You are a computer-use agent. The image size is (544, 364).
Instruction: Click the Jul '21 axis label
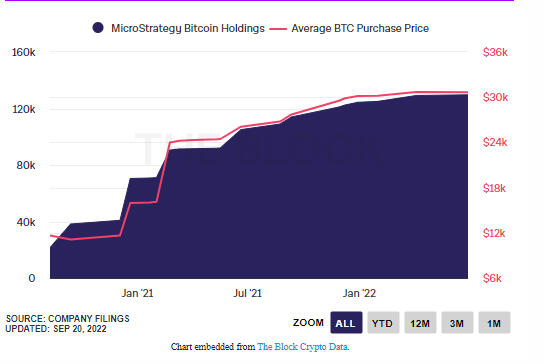[x=247, y=293]
